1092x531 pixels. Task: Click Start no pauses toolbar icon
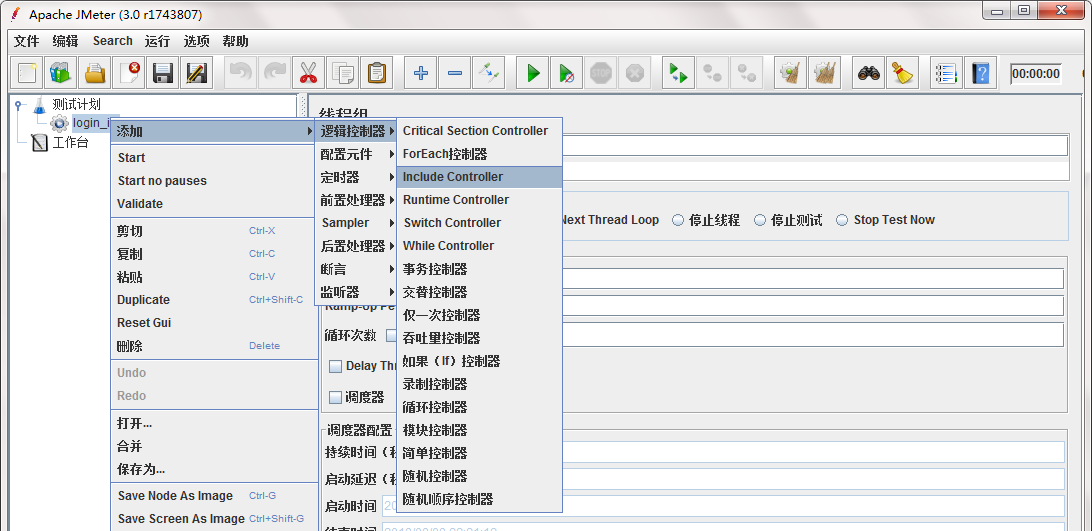tap(566, 72)
